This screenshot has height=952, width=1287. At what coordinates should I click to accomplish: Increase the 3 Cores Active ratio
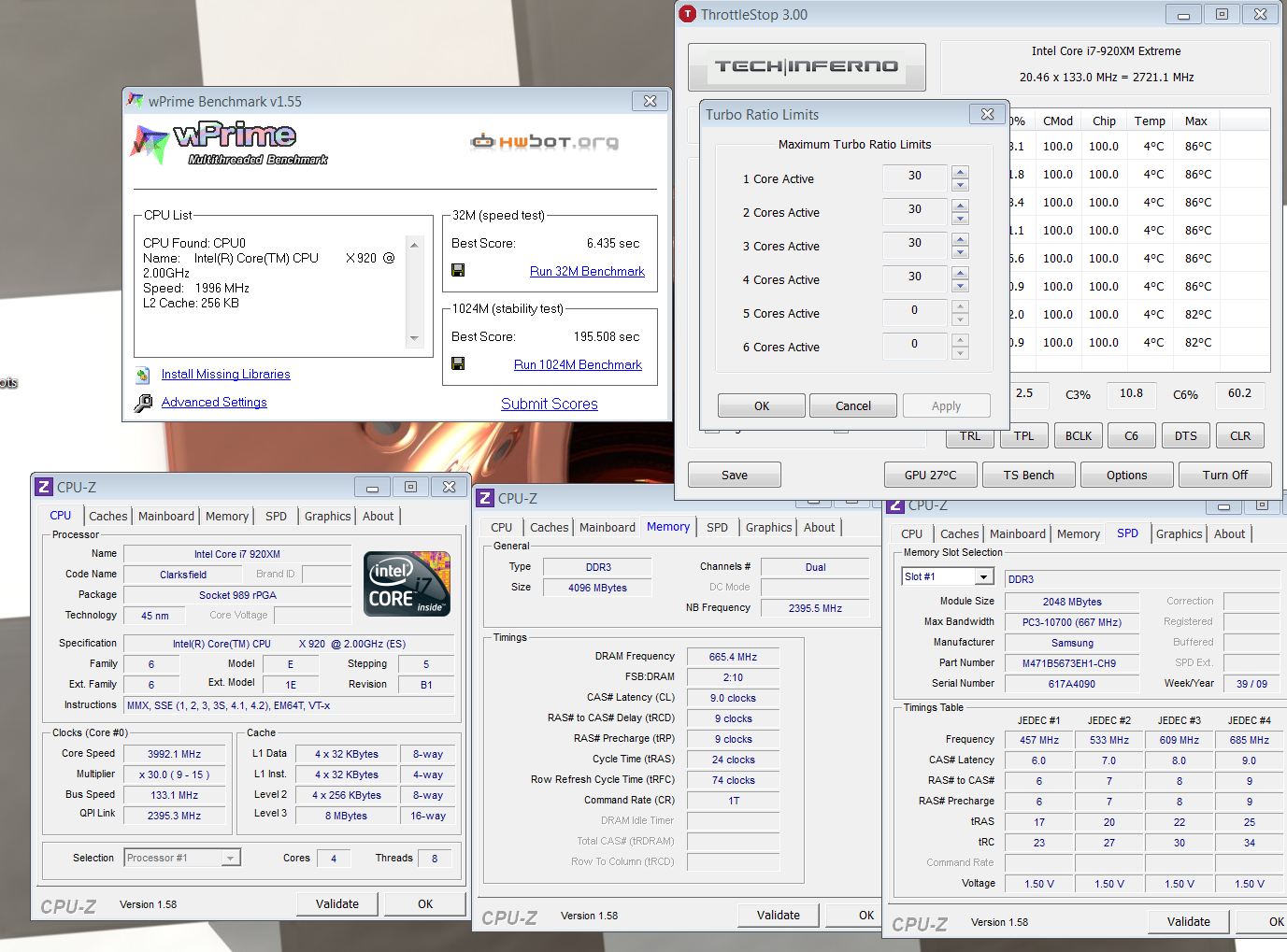(960, 238)
